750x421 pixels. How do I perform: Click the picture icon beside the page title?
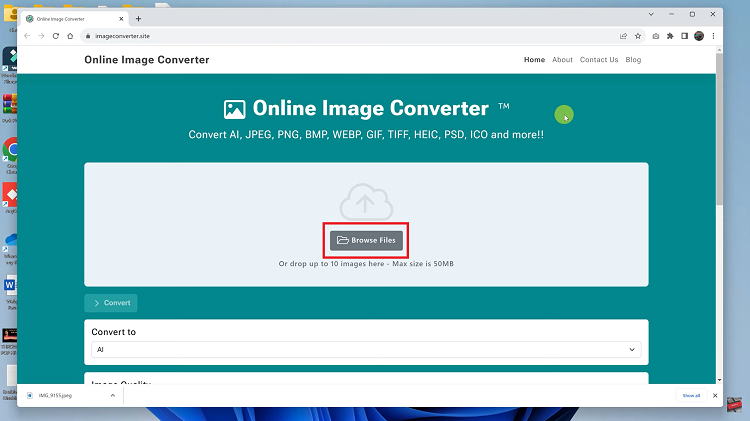click(x=234, y=110)
